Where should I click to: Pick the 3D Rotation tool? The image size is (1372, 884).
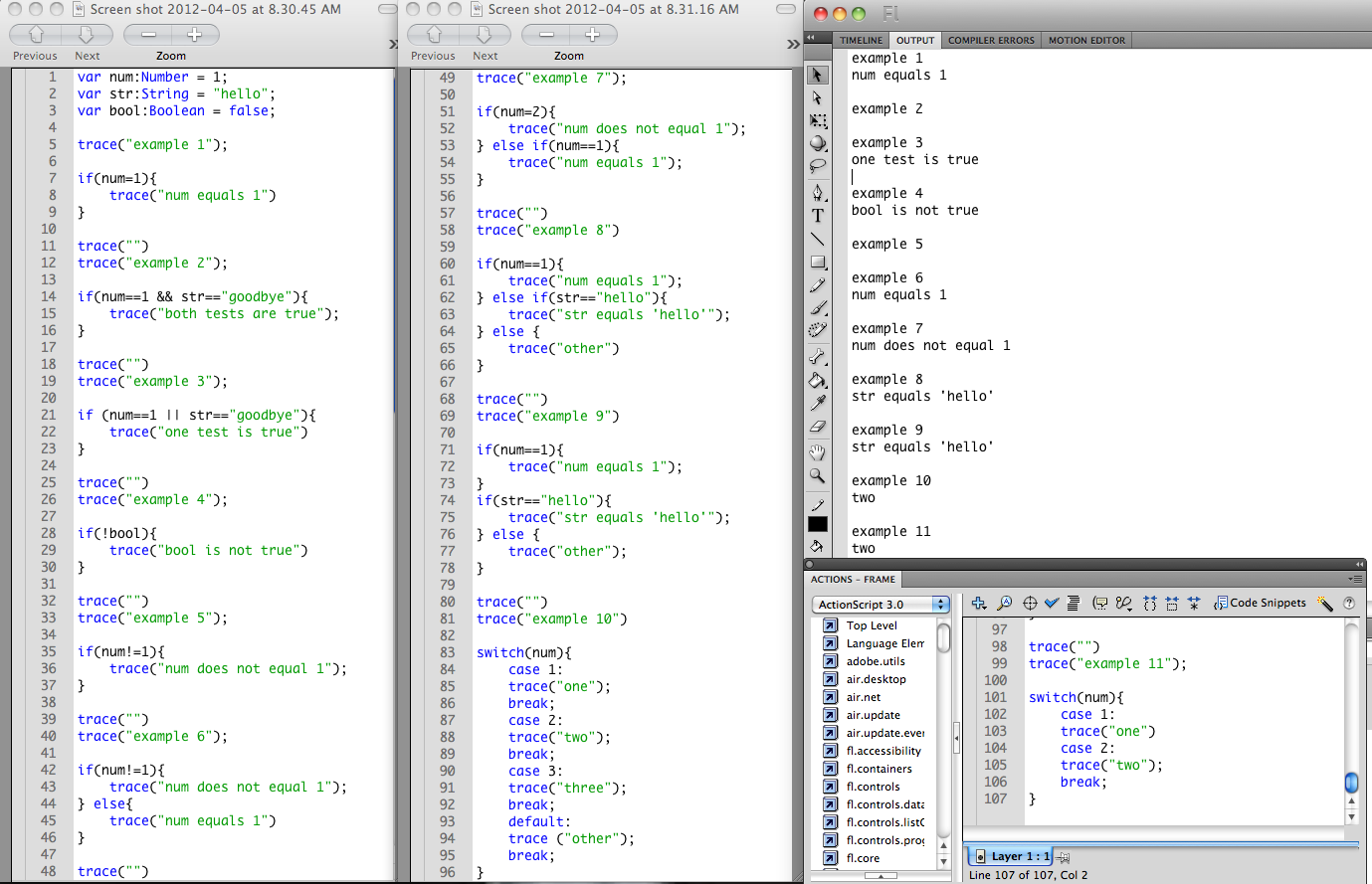coord(817,144)
